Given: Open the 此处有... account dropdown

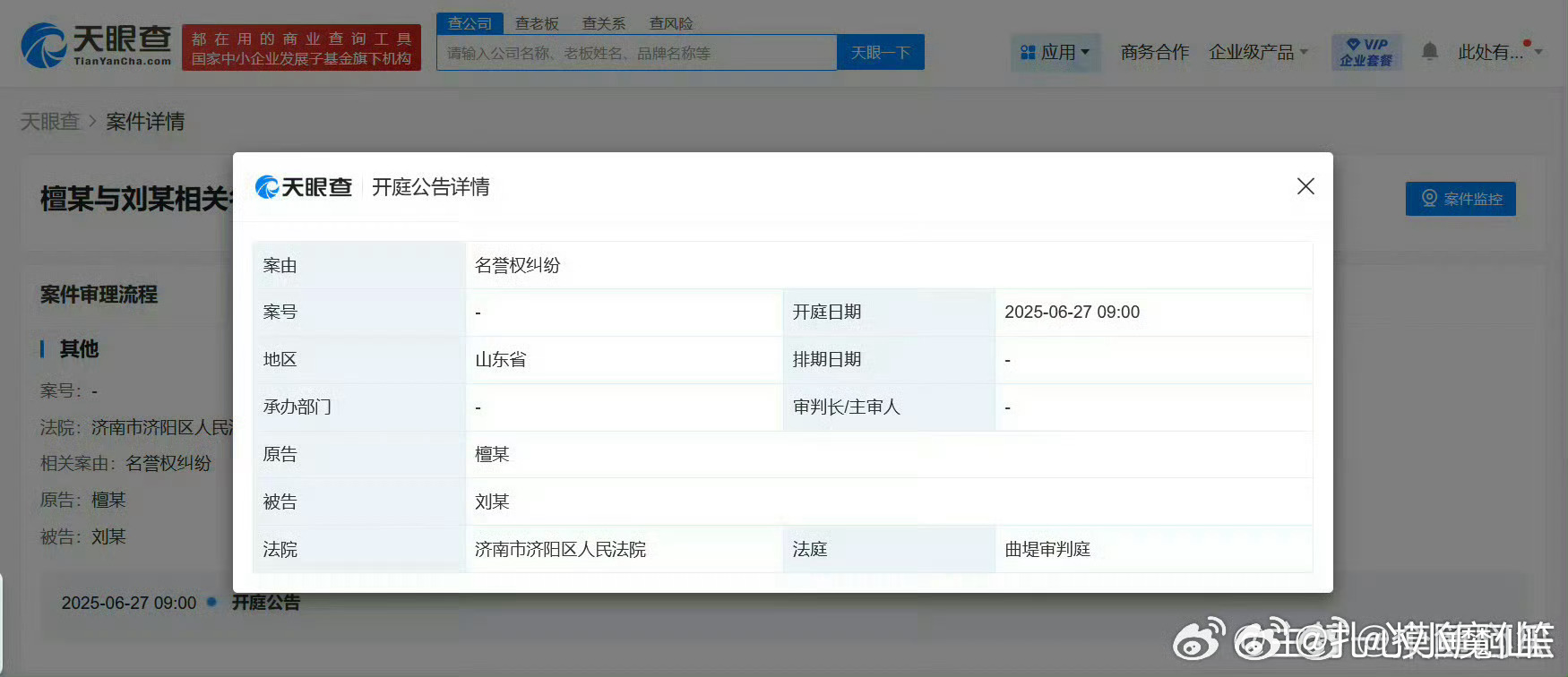Looking at the screenshot, I should pos(1500,52).
